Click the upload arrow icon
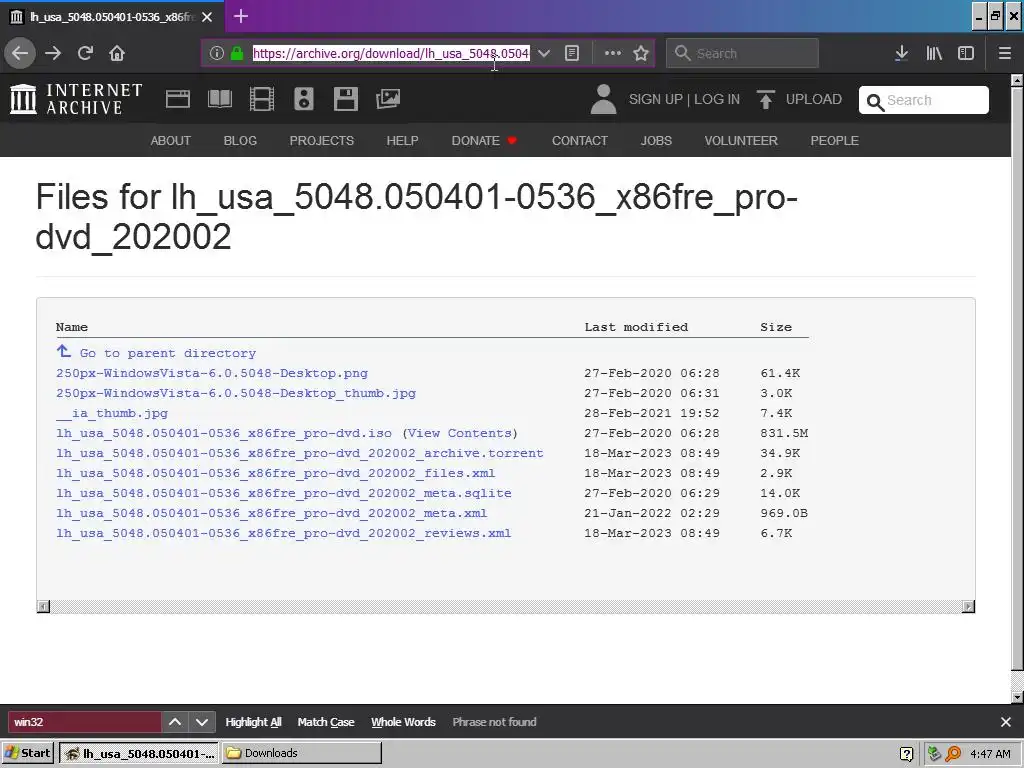This screenshot has height=768, width=1024. point(765,99)
